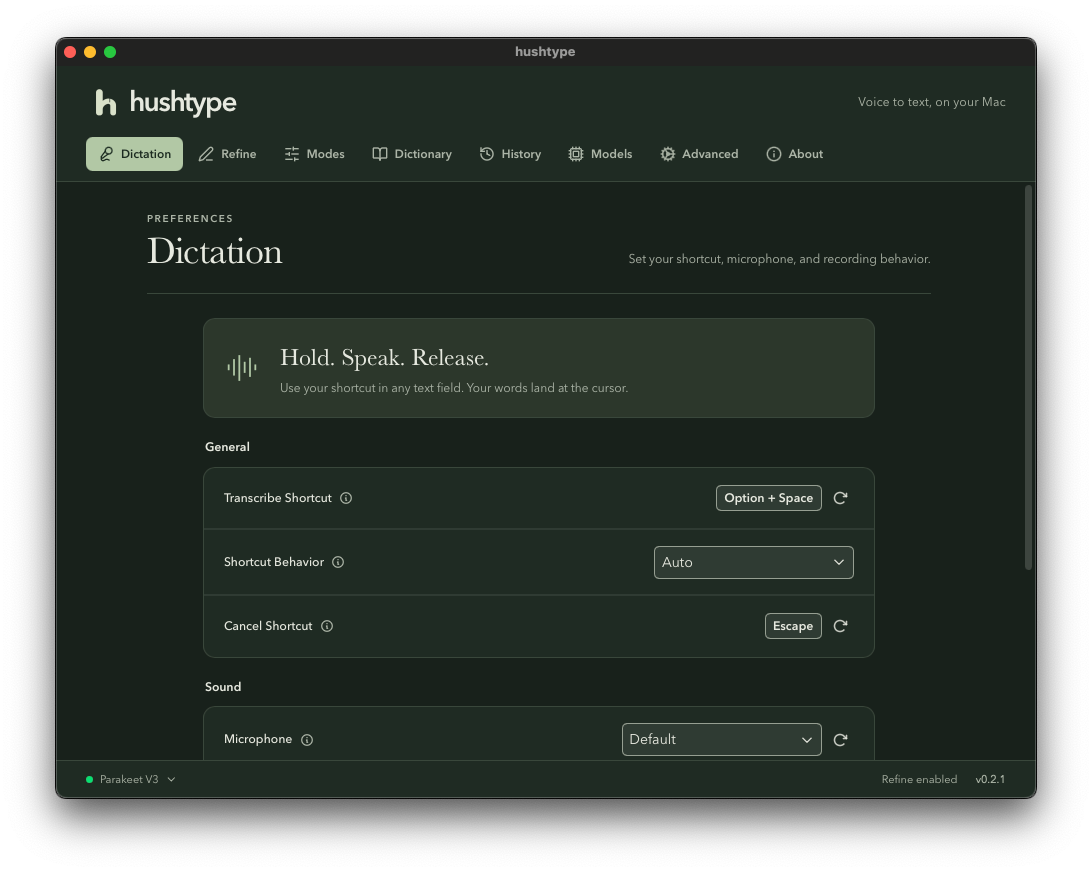Open the Shortcut Behavior Auto dropdown
1092x872 pixels.
coord(754,562)
